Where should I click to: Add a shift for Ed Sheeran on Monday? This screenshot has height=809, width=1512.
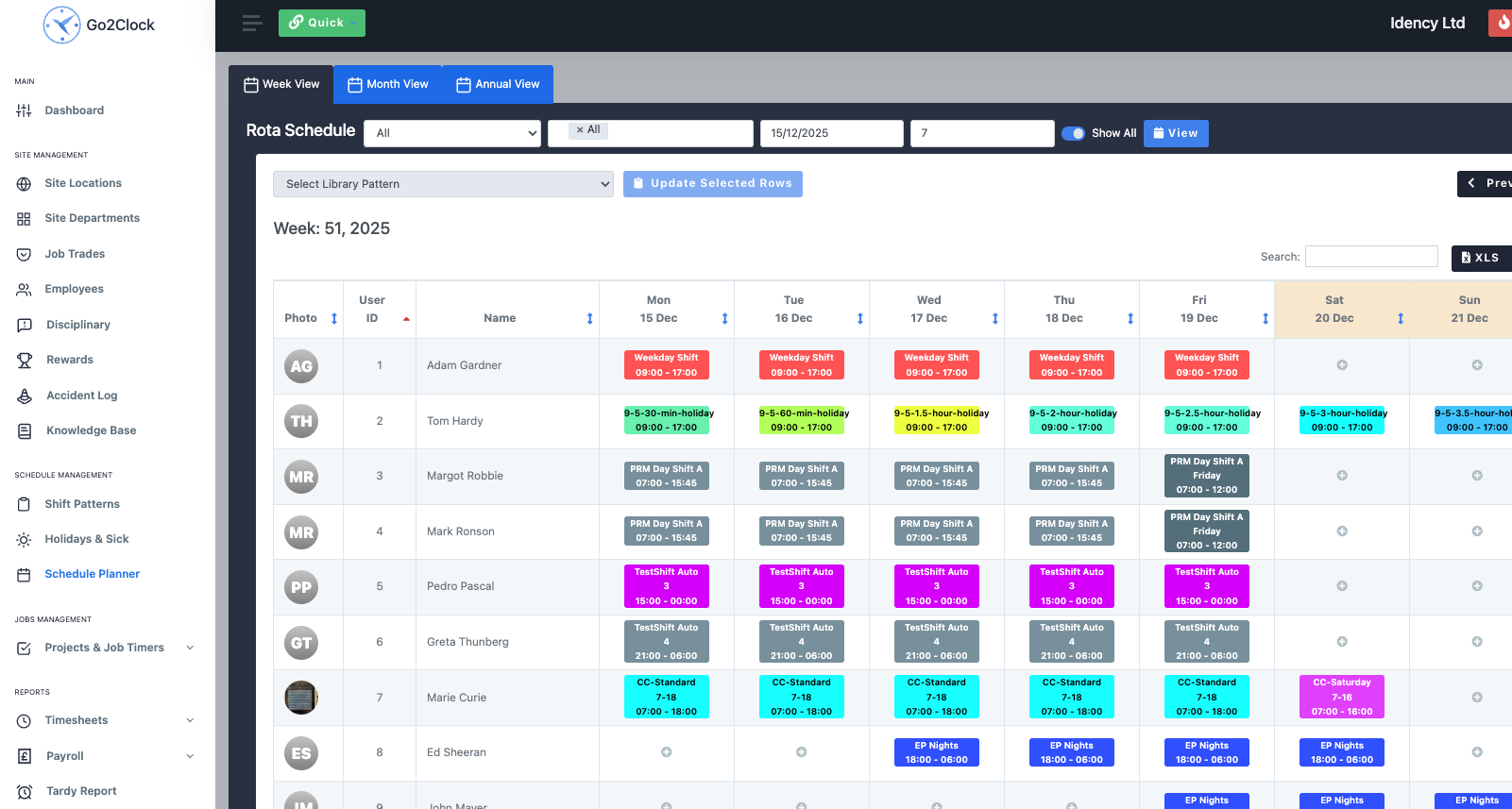tap(666, 752)
